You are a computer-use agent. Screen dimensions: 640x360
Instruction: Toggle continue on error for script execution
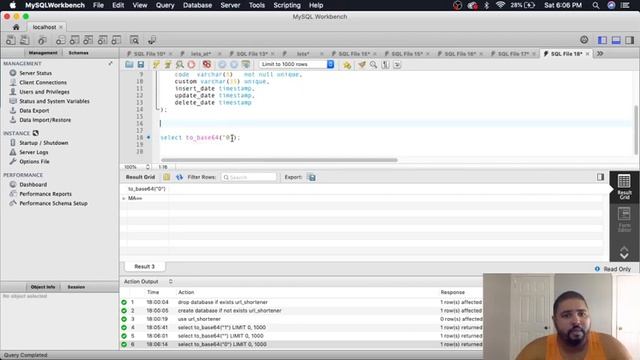[x=207, y=64]
